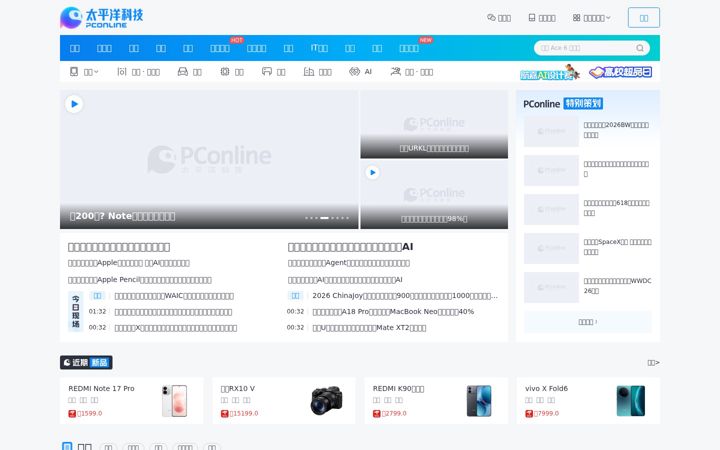
Task: Open the '2026 ChinaJoy' news item
Action: pyautogui.click(x=405, y=296)
